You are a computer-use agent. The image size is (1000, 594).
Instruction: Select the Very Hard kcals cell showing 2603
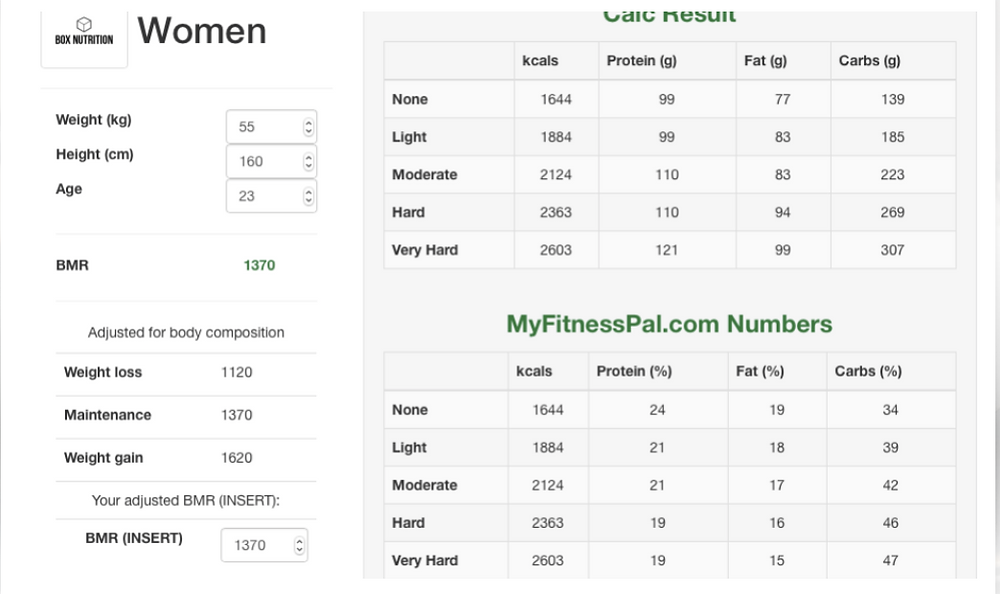click(x=556, y=250)
